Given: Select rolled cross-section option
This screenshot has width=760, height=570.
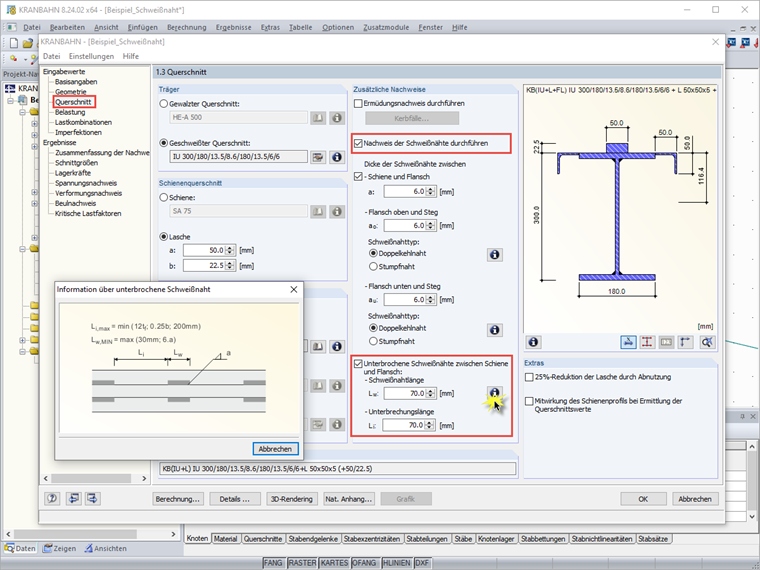Looking at the screenshot, I should (164, 104).
